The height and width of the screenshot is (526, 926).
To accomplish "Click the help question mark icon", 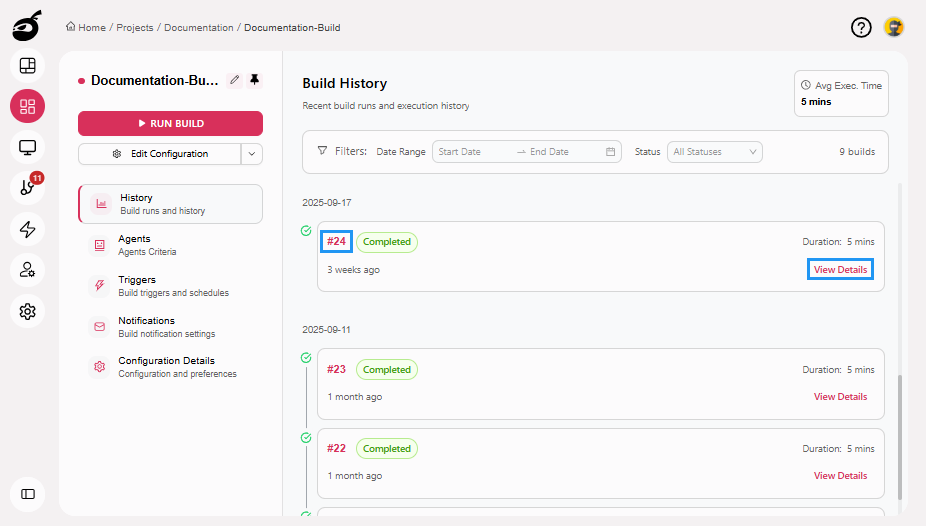I will 861,27.
